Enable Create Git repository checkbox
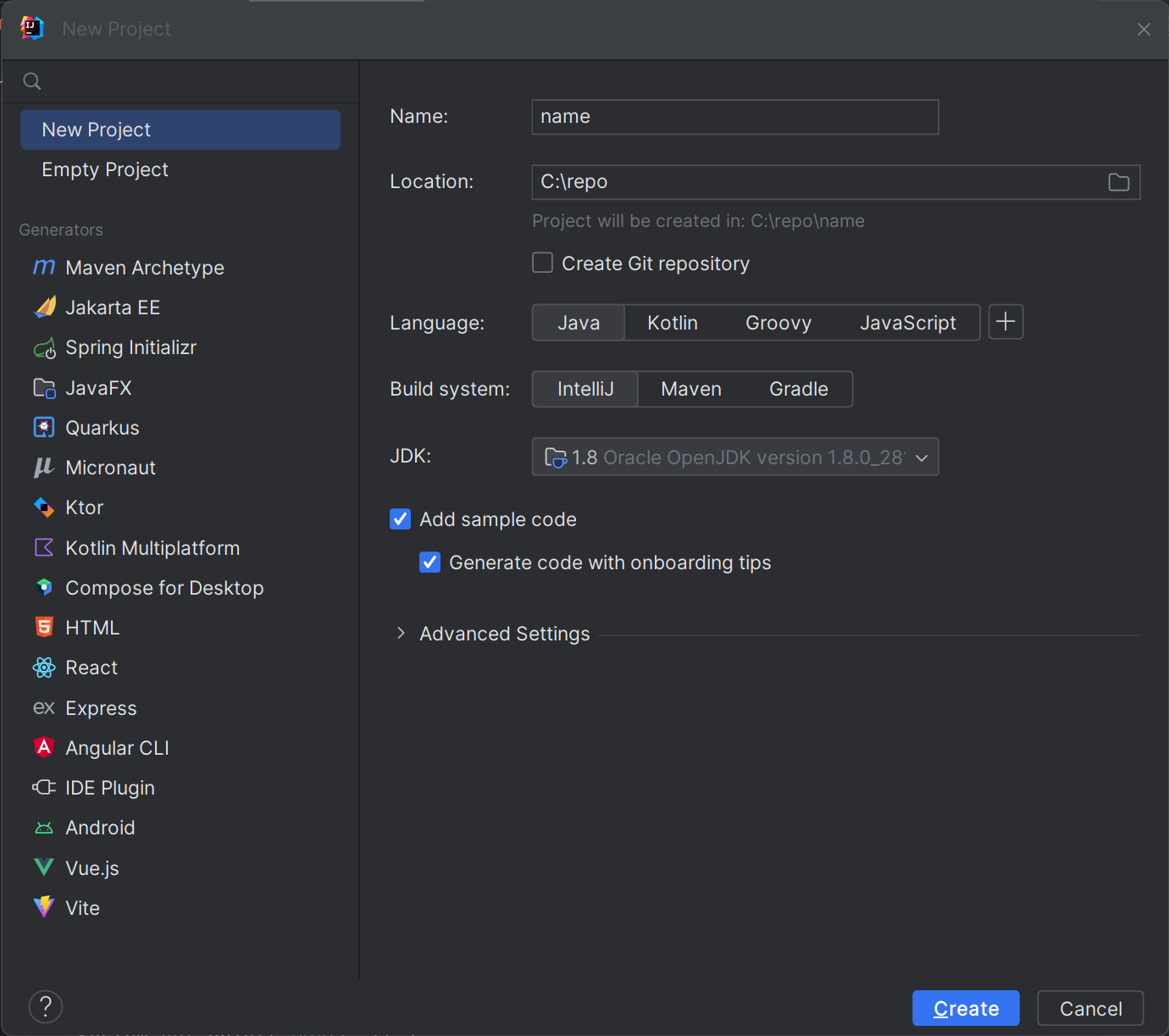 (x=542, y=263)
